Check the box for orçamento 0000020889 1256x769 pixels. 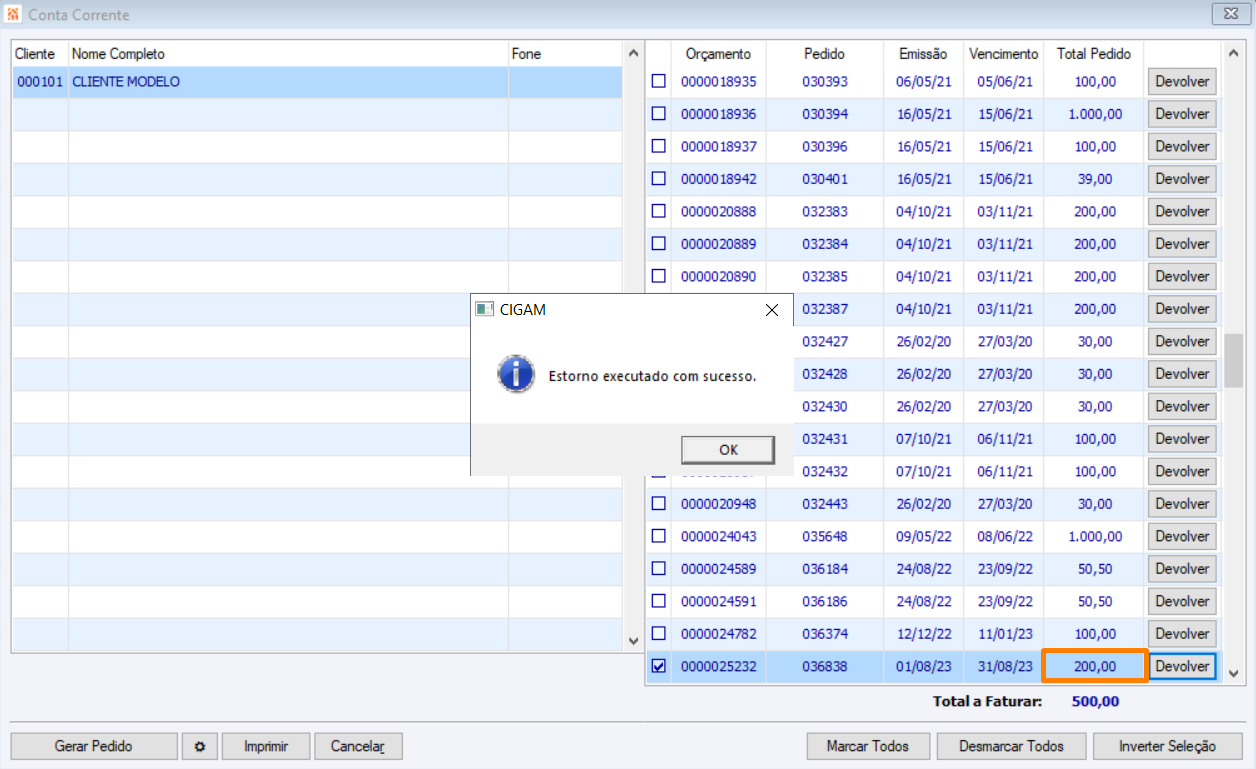pos(658,244)
